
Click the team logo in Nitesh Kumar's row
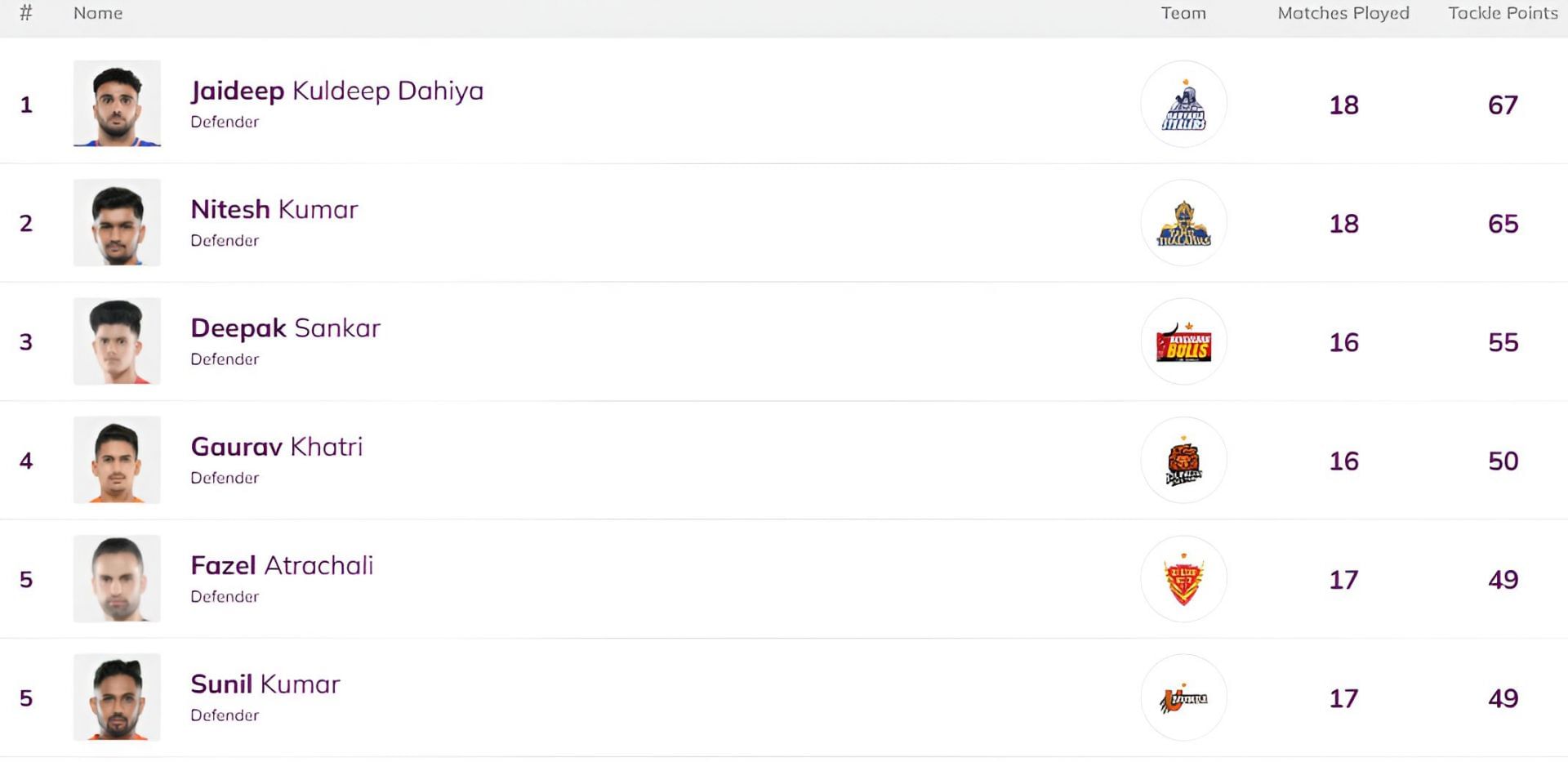[x=1183, y=223]
